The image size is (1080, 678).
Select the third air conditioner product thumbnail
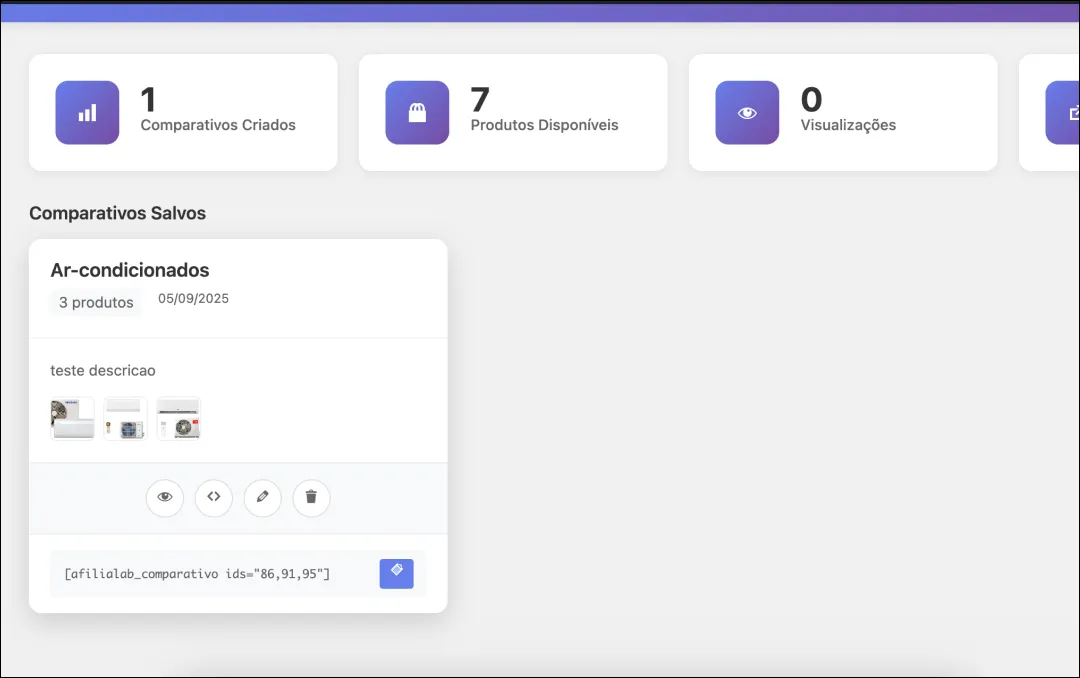(x=179, y=419)
